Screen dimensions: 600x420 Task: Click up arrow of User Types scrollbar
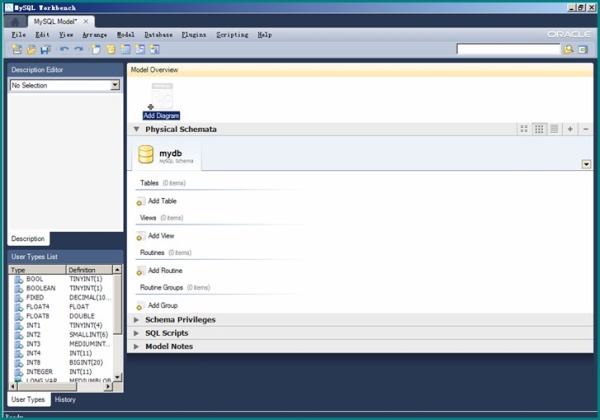coord(117,270)
